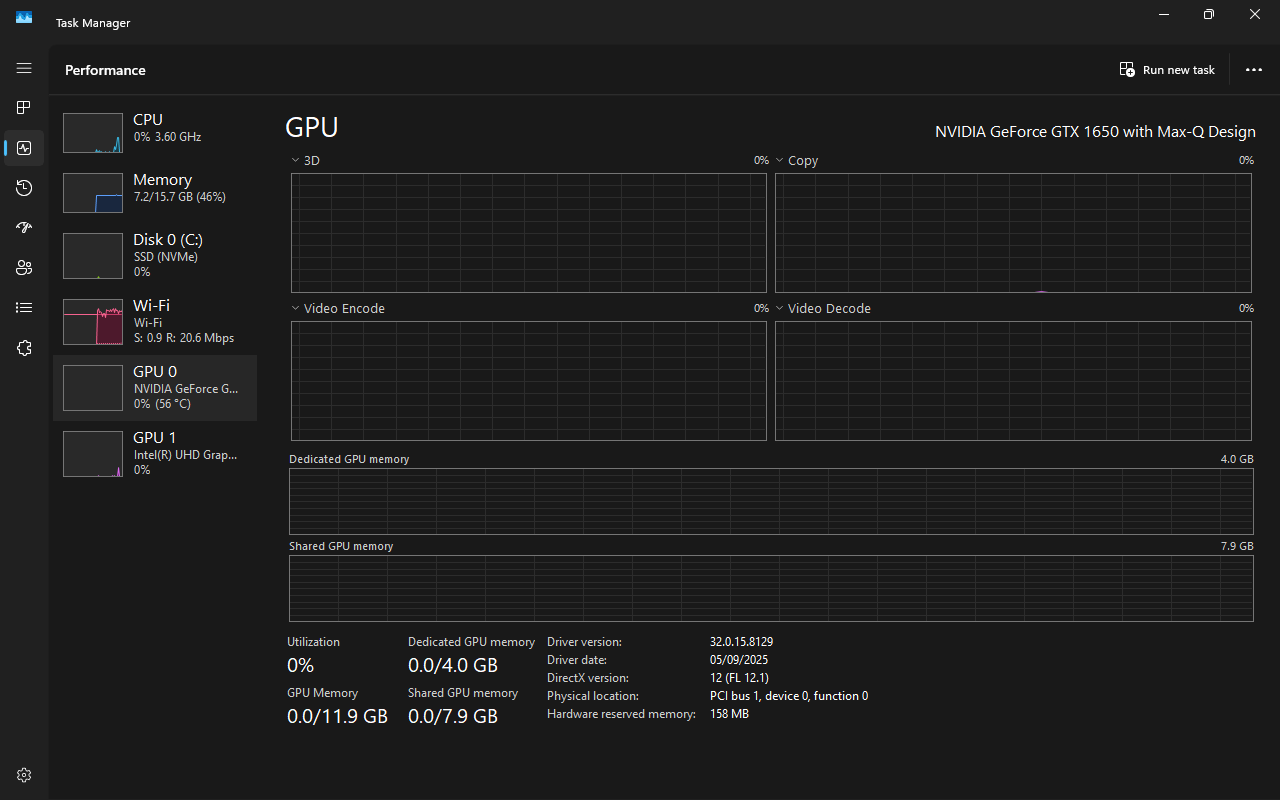
Task: Click driver version value "32.0.15.8129"
Action: pos(741,642)
